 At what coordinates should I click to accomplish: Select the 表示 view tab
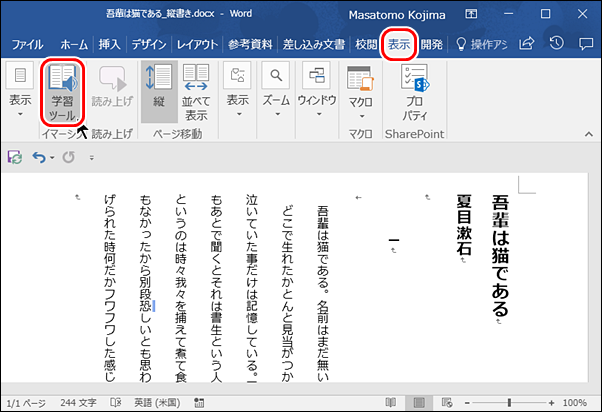tap(399, 45)
